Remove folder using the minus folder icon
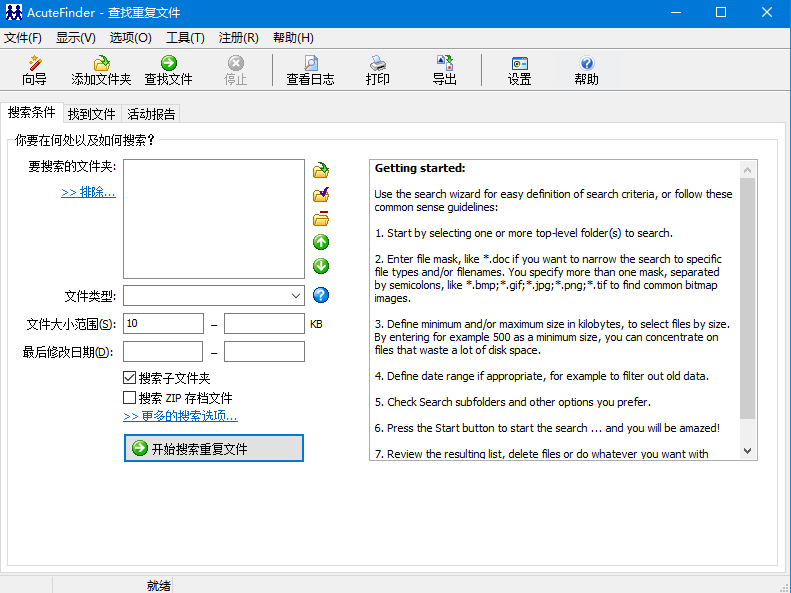This screenshot has width=791, height=593. (321, 218)
